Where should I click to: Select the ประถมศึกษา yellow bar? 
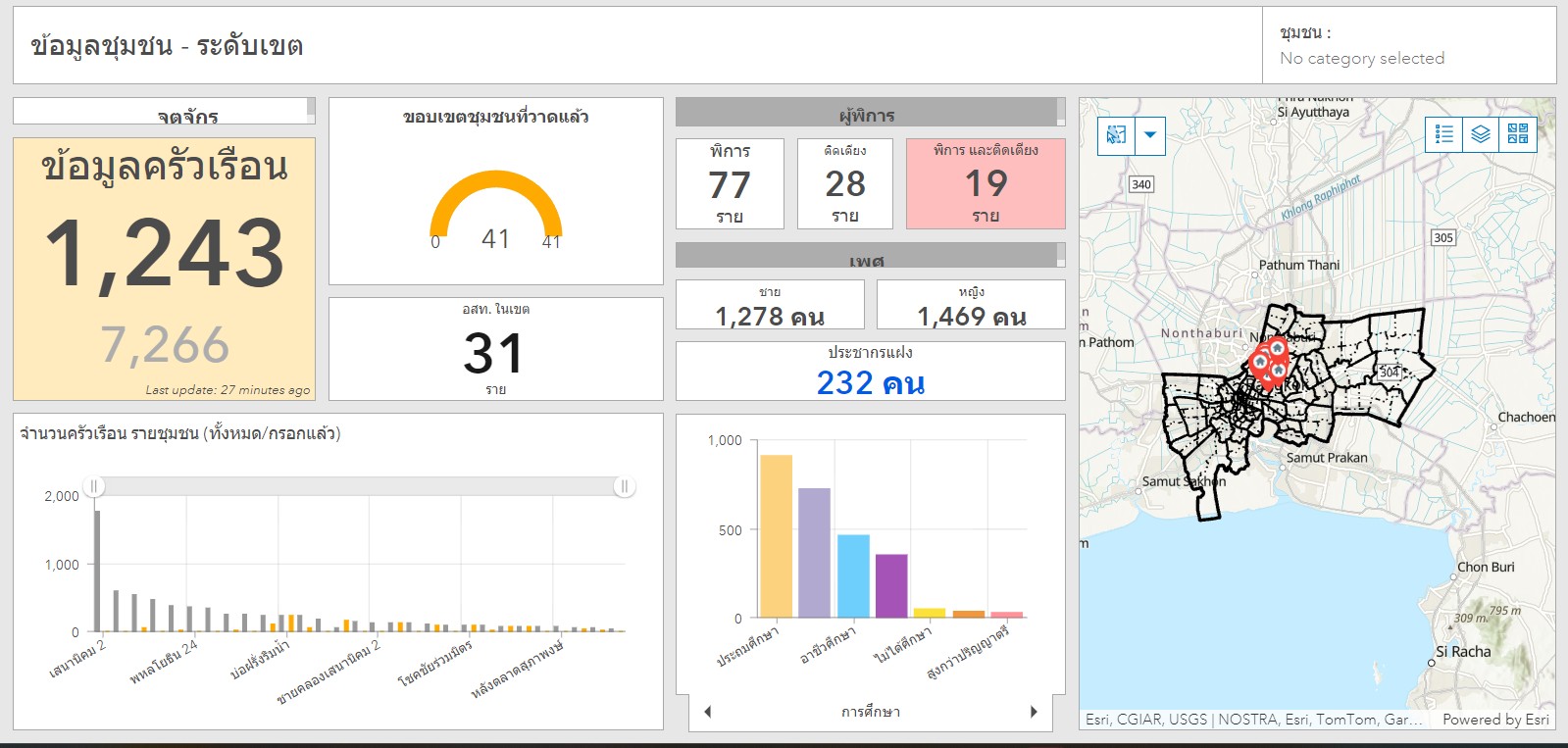[776, 536]
